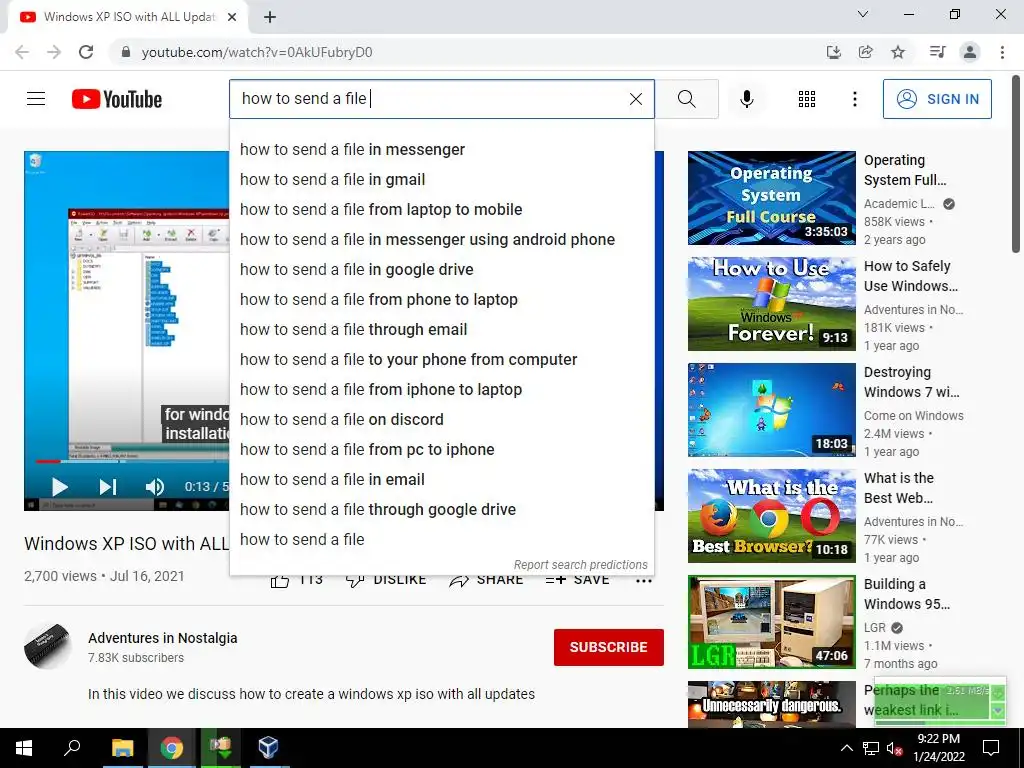Click the padlock site info icon
Image resolution: width=1024 pixels, height=768 pixels.
(126, 52)
